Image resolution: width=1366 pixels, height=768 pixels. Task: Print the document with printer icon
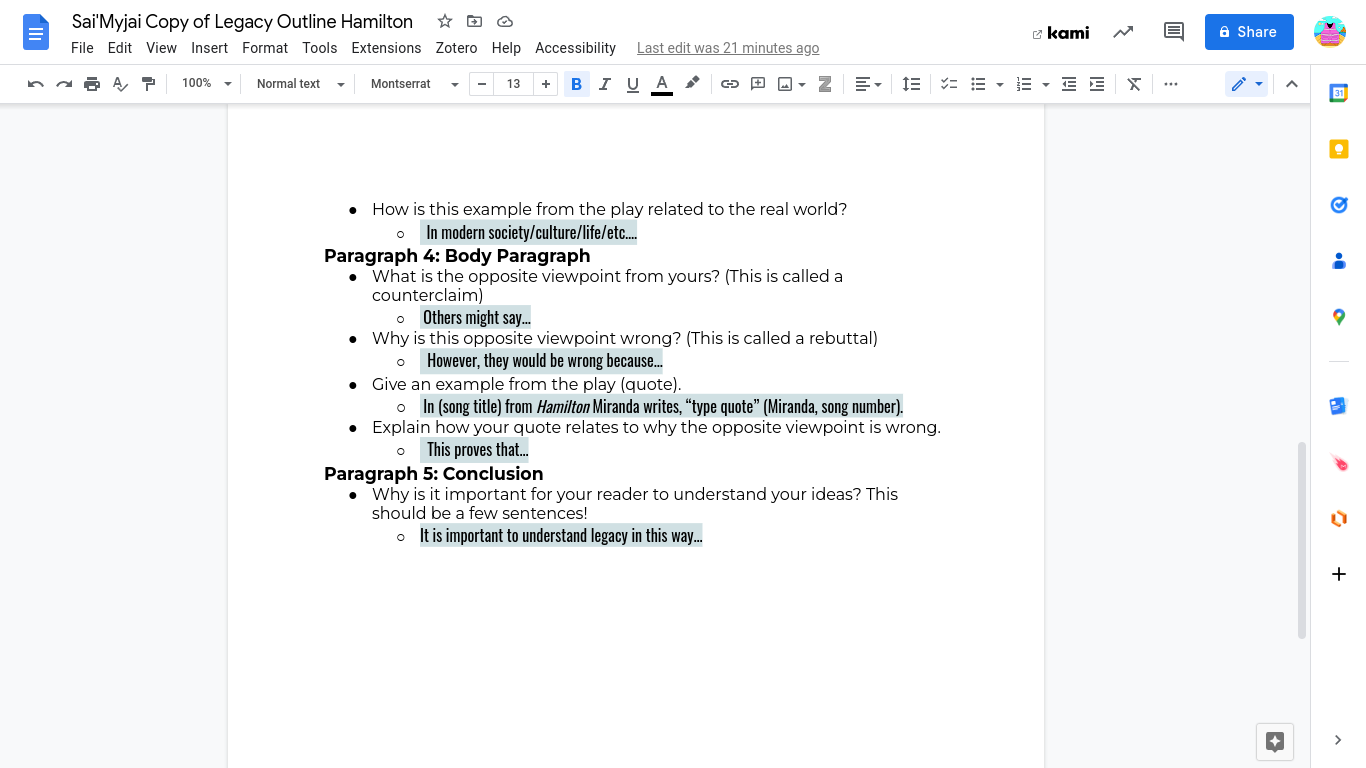coord(92,84)
